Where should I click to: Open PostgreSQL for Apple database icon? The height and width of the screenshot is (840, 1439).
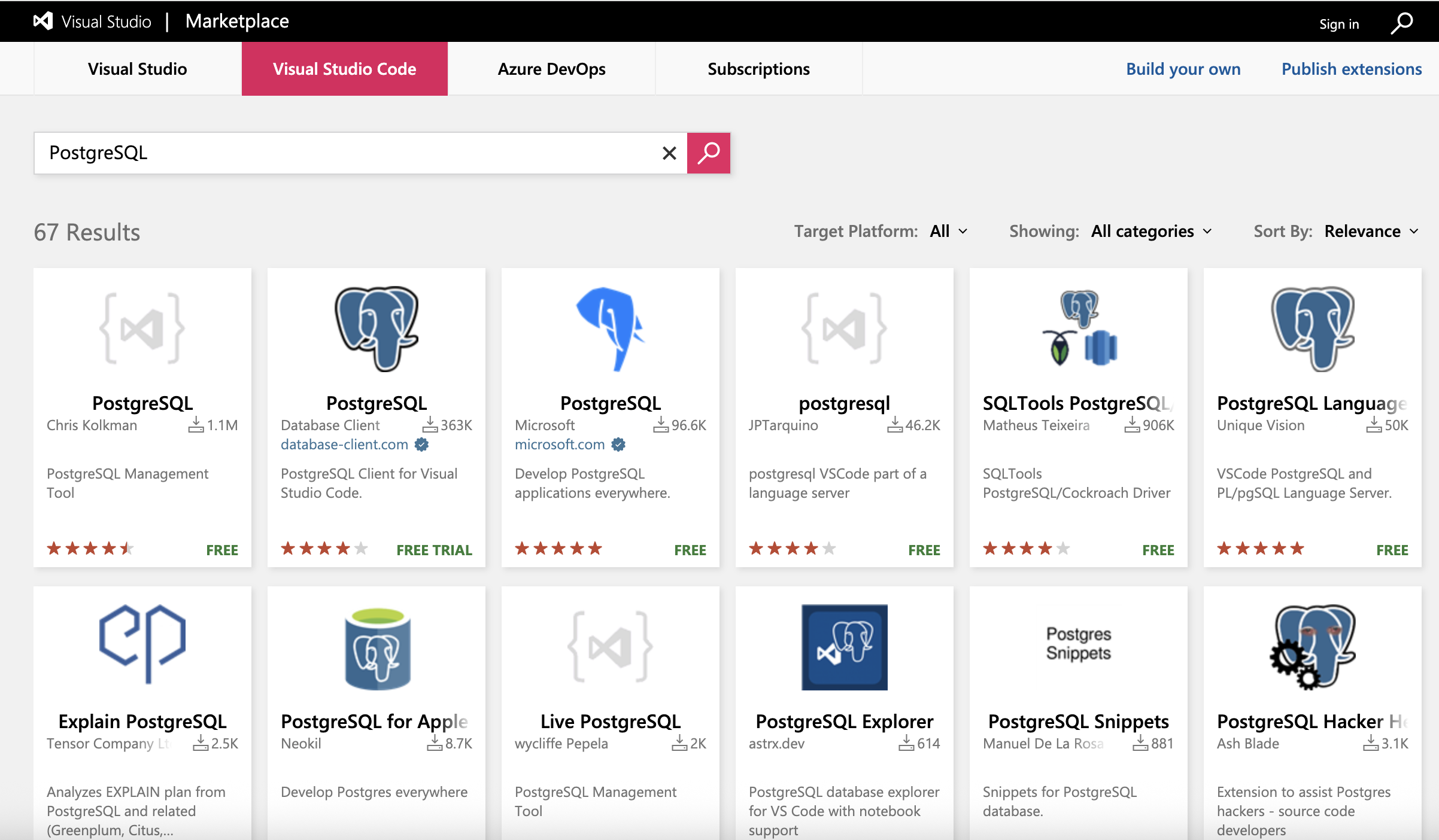pos(378,649)
